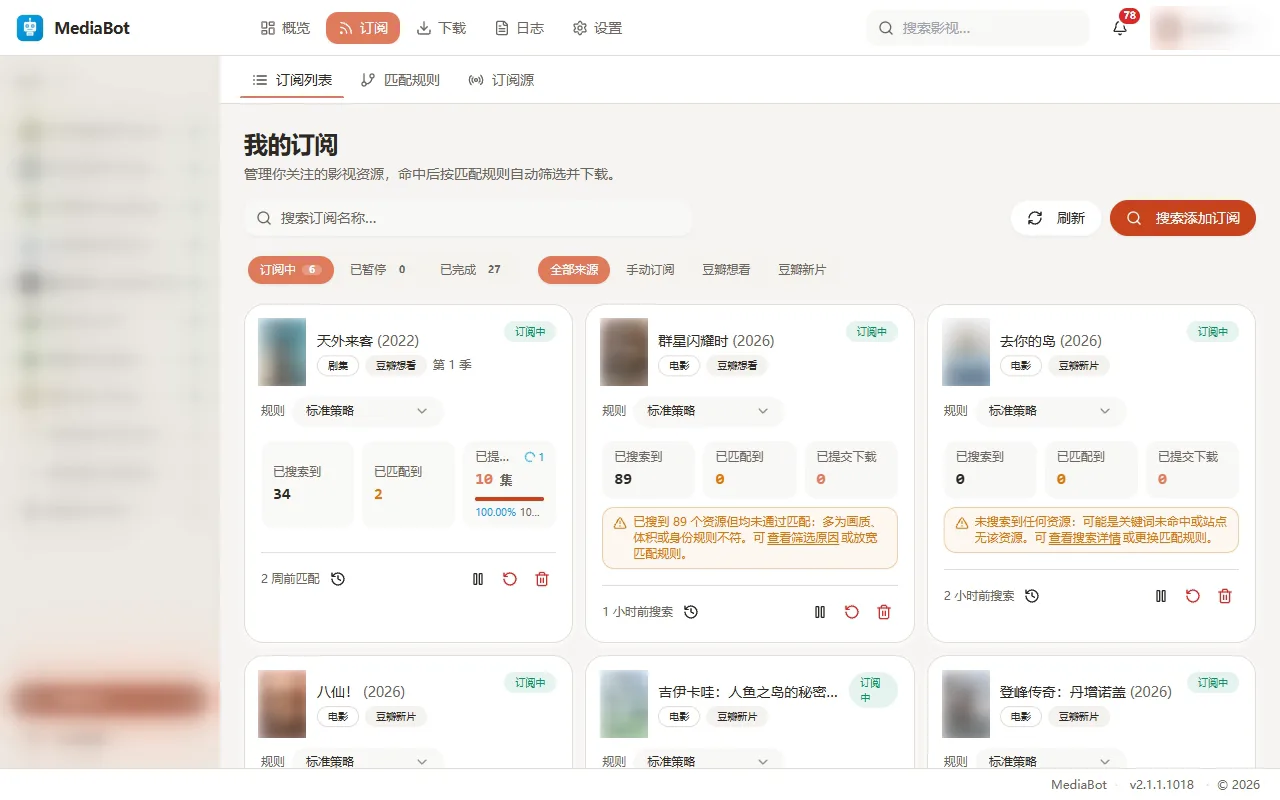The image size is (1280, 800).
Task: Pause the 去你的鸟 subscription
Action: [1161, 596]
